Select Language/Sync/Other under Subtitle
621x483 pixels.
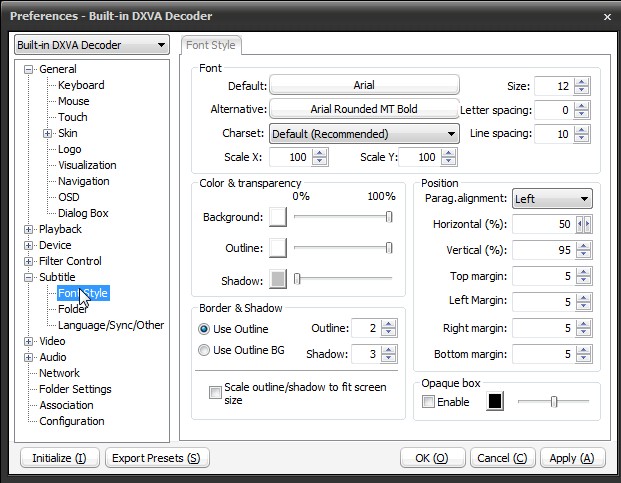click(111, 325)
